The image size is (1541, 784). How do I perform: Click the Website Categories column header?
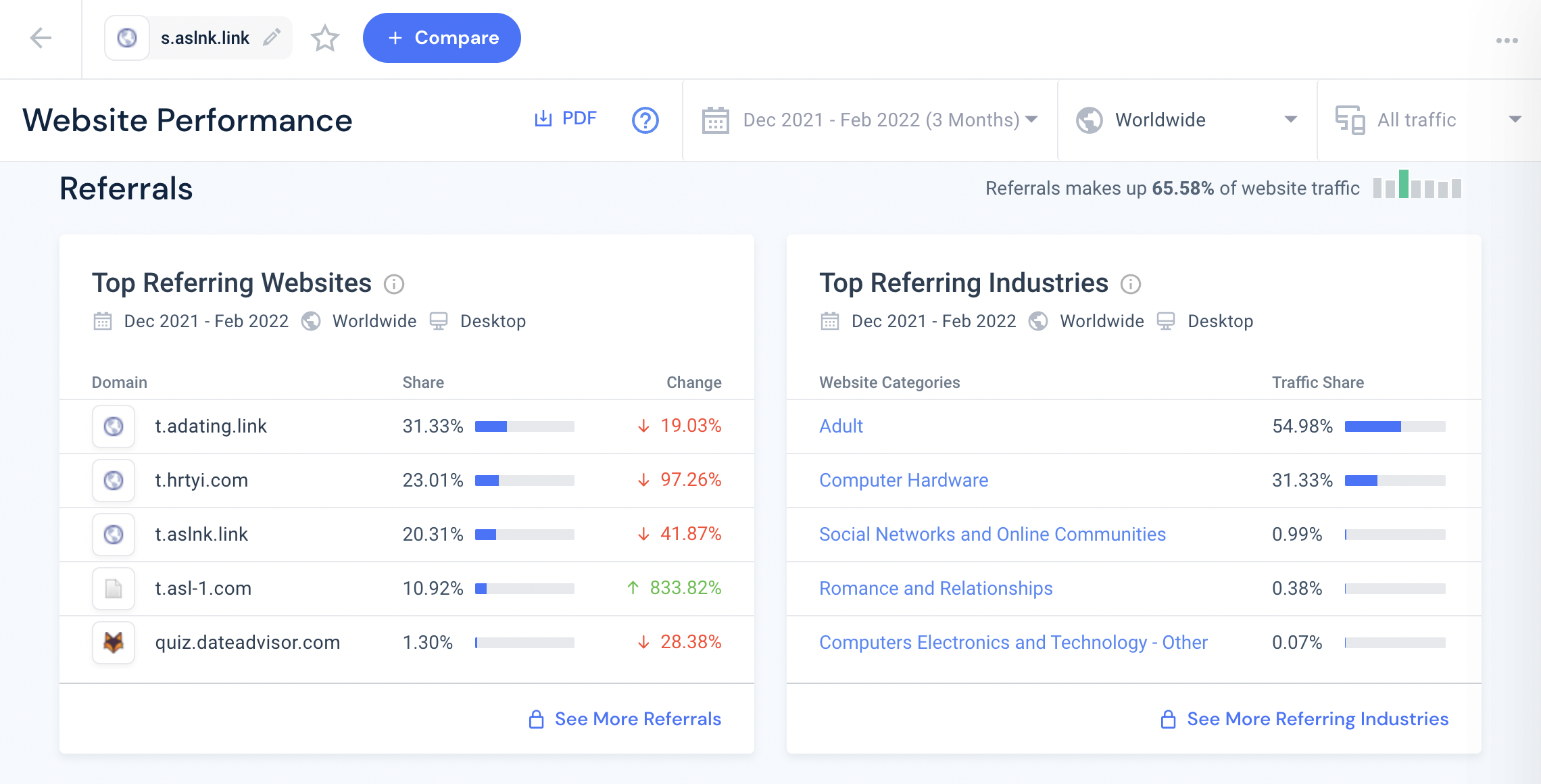pos(889,383)
